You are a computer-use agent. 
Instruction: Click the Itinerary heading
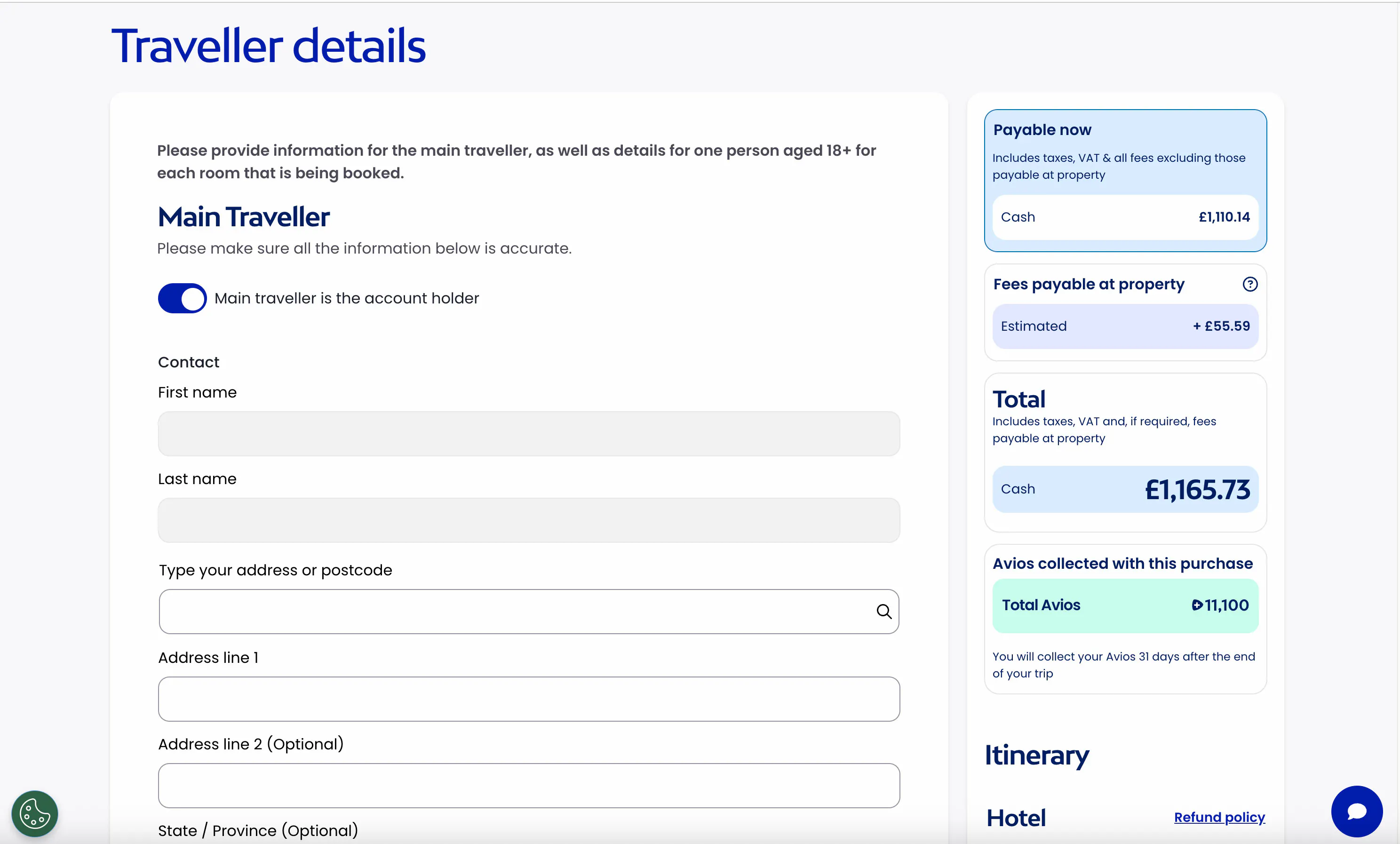click(1036, 756)
